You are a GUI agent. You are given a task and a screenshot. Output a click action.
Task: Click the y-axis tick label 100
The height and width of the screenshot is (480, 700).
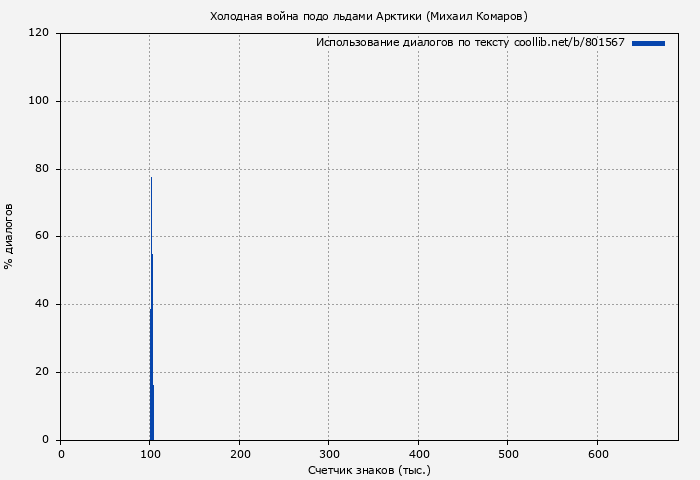pos(39,101)
